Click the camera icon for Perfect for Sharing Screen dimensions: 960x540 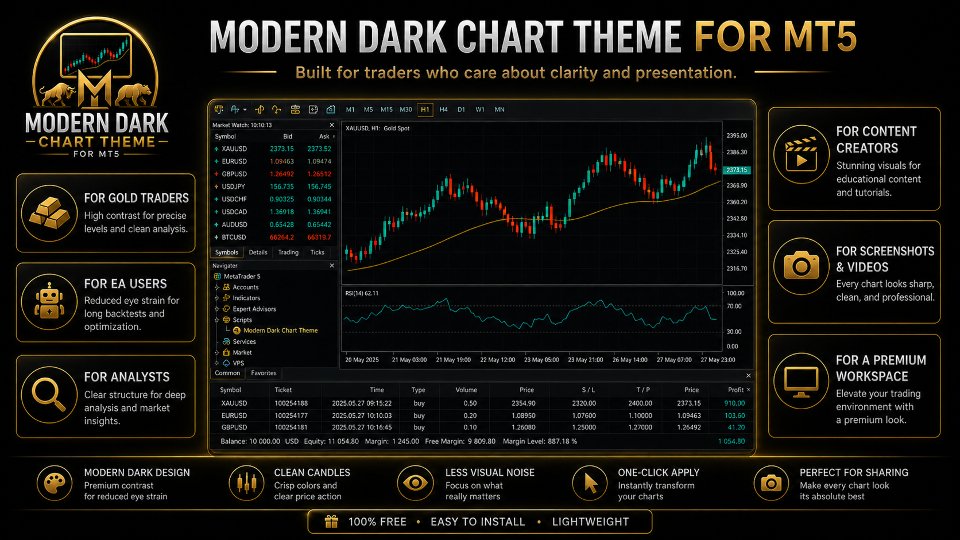771,483
